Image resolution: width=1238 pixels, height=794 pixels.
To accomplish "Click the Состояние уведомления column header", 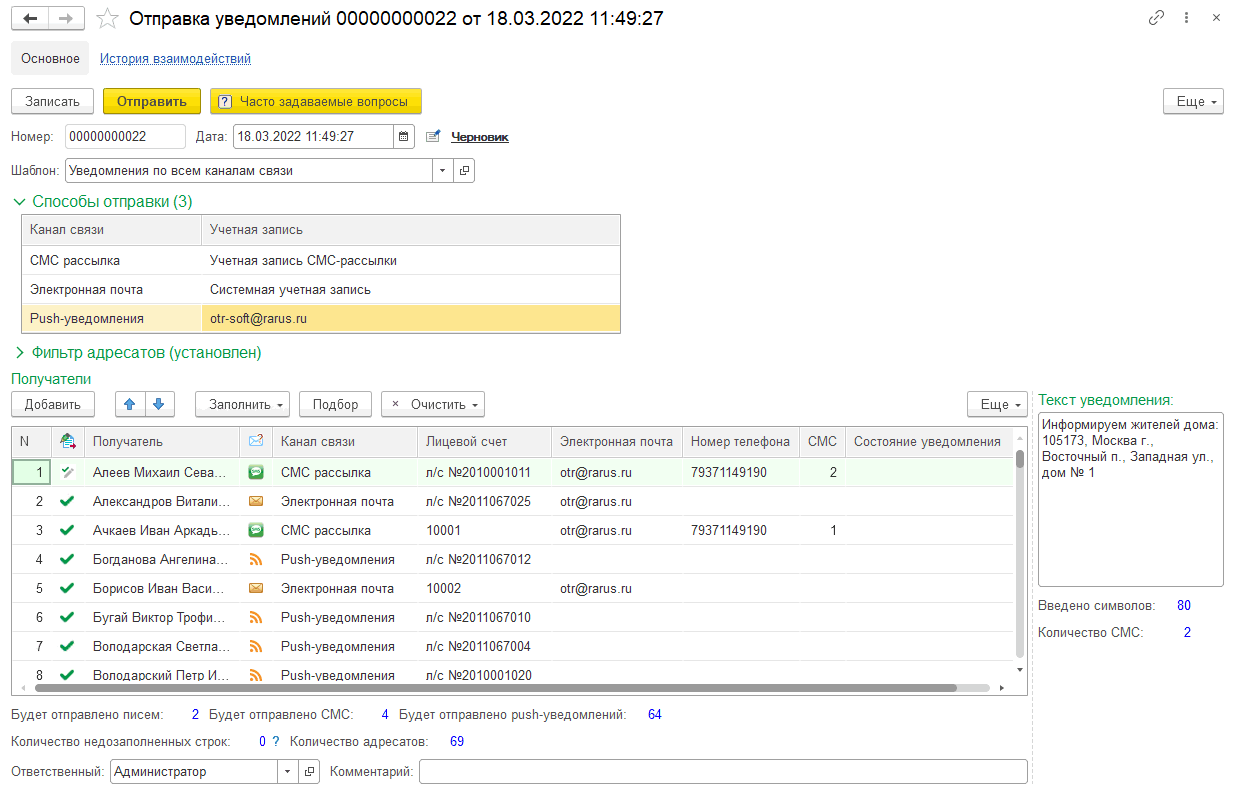I will (x=927, y=441).
